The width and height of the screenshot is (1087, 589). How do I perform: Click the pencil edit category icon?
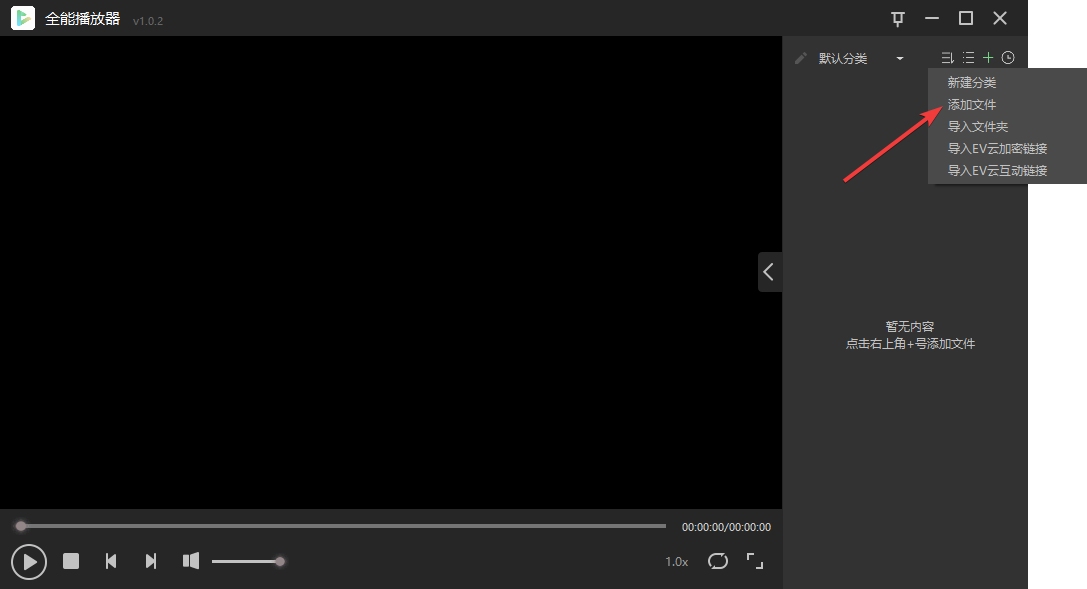click(800, 58)
